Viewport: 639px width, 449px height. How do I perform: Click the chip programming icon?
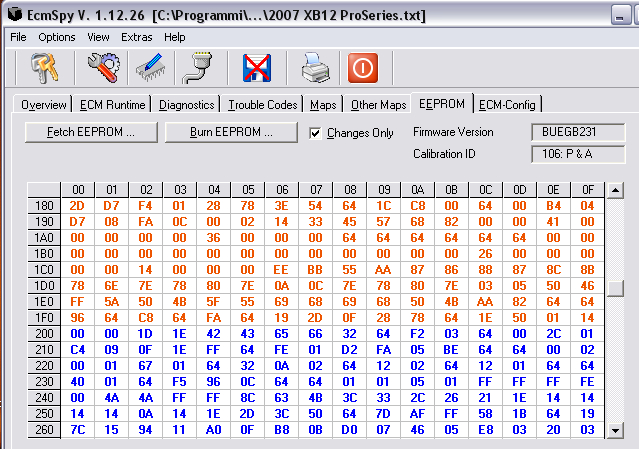point(149,69)
